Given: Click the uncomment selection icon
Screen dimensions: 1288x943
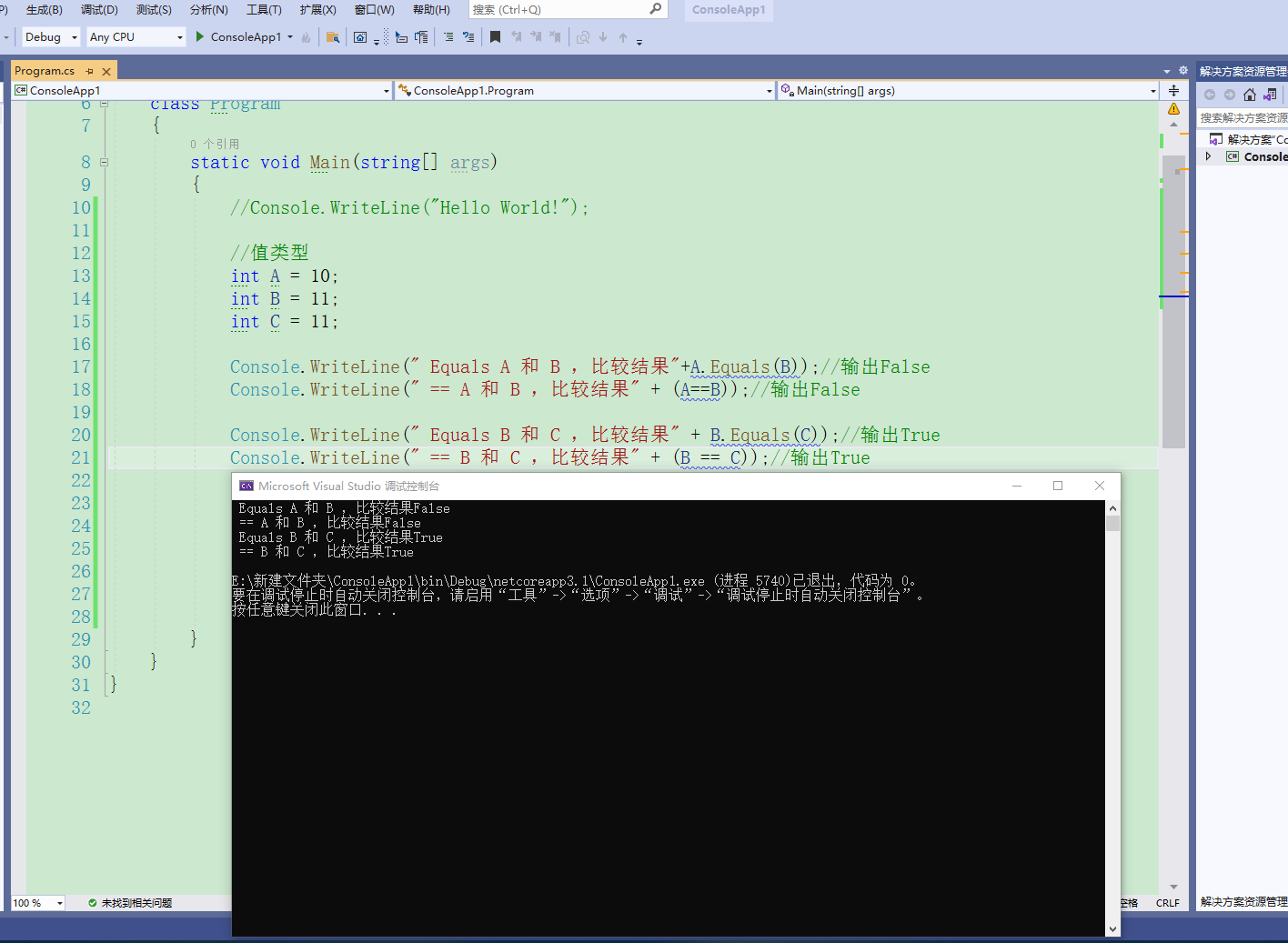Looking at the screenshot, I should [468, 37].
